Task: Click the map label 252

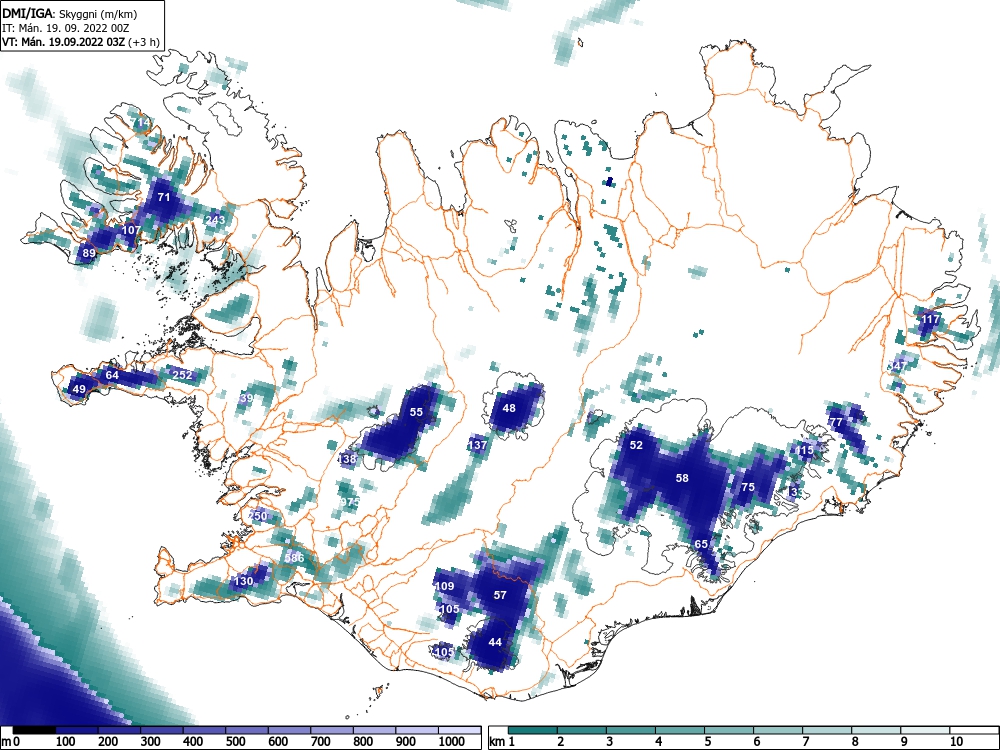Action: tap(182, 375)
